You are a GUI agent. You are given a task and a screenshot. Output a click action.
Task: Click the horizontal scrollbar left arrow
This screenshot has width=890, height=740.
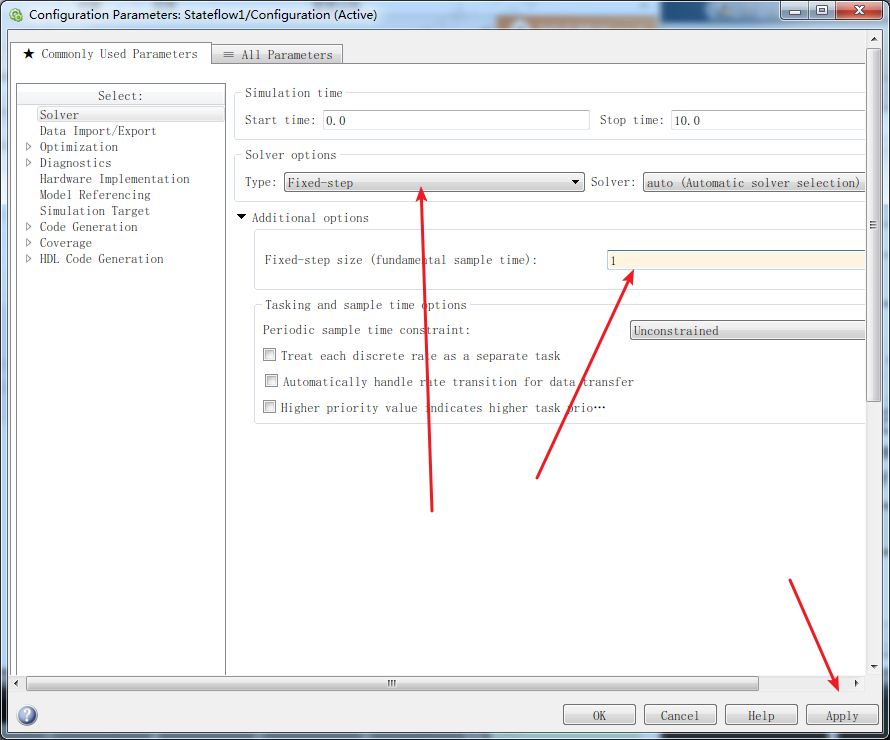(16, 683)
